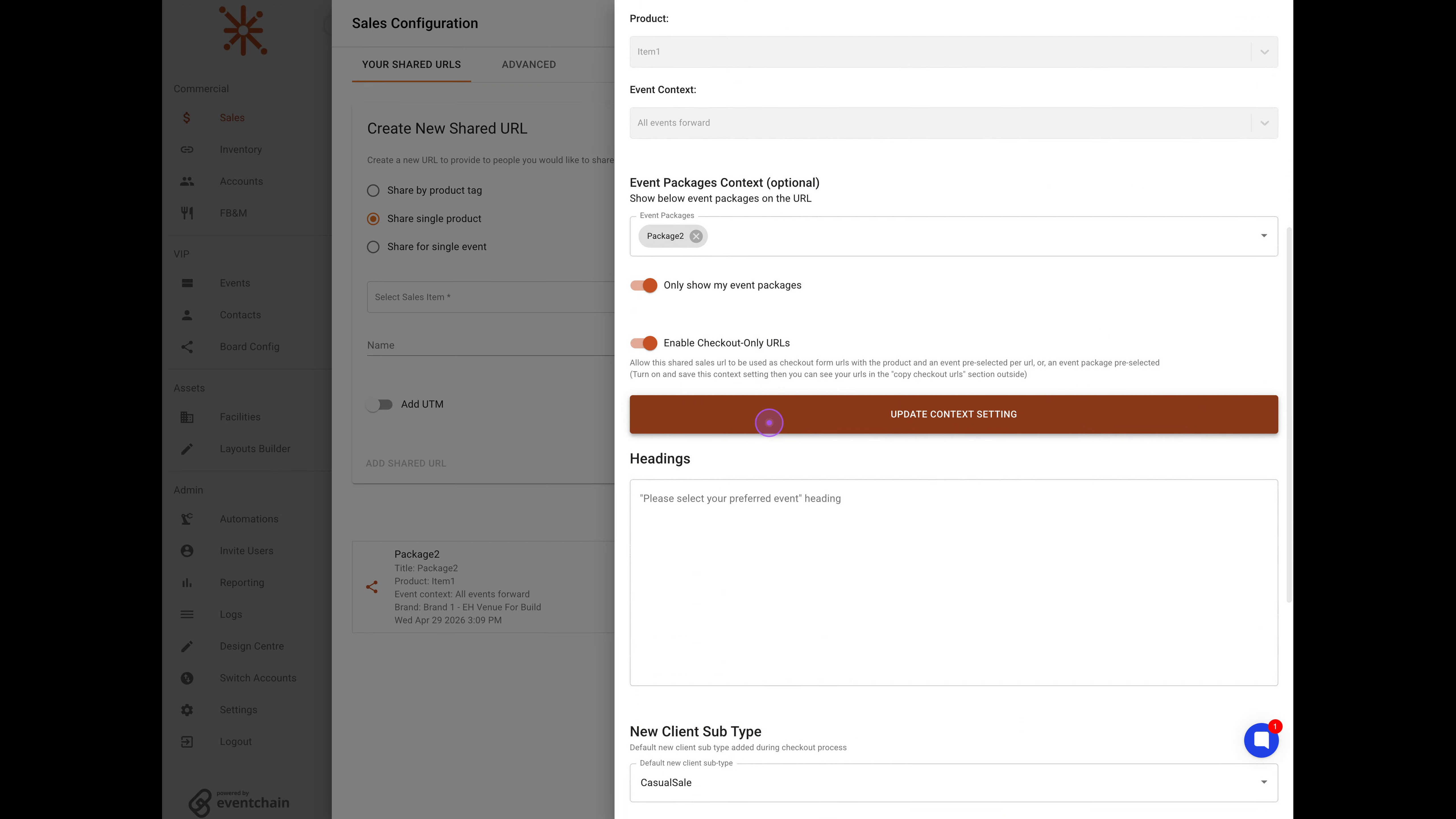Open Reporting via the bar chart icon
1456x819 pixels.
point(187,583)
